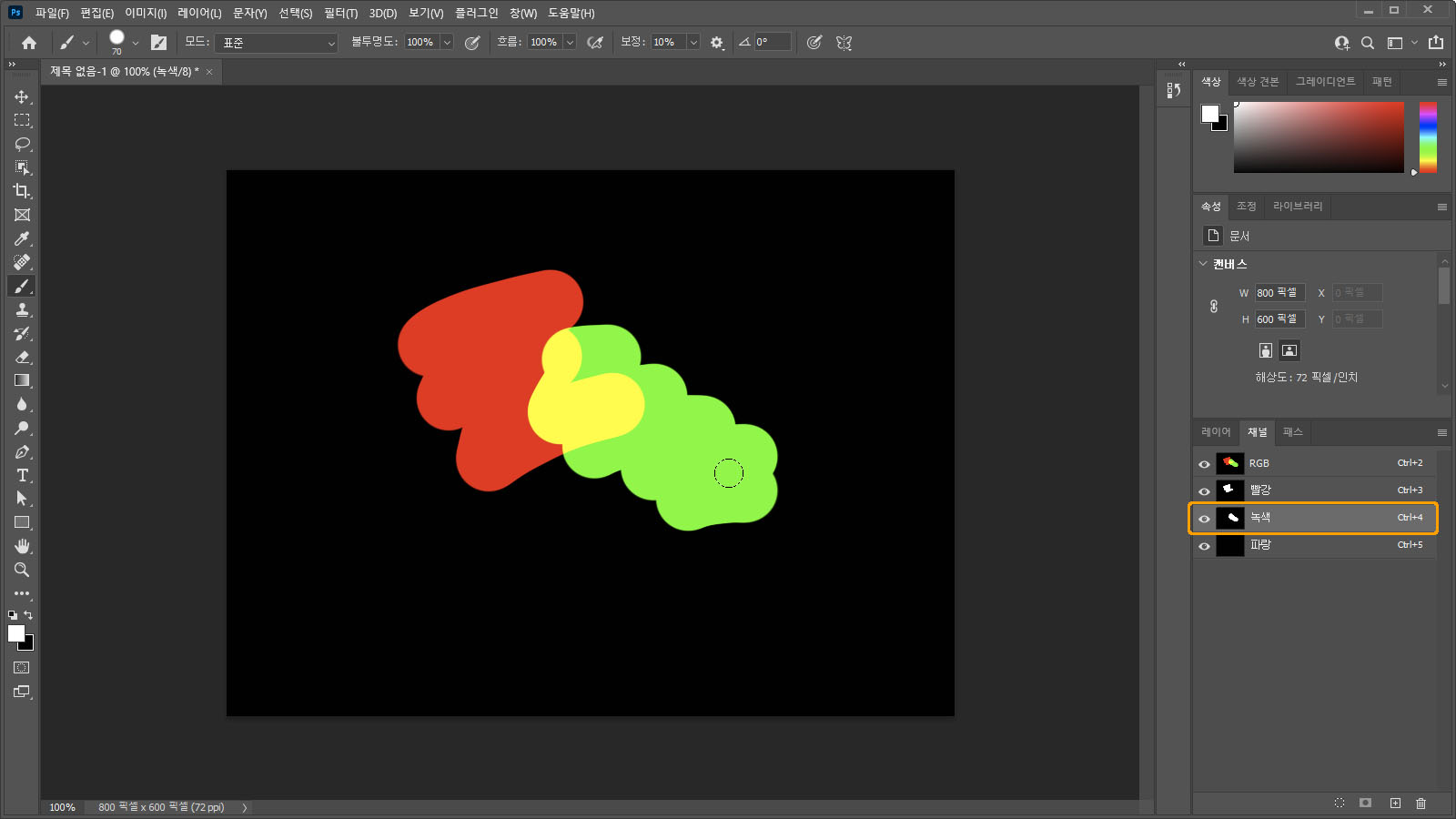Select the Rectangular Marquee tool
The image size is (1456, 819).
point(22,120)
